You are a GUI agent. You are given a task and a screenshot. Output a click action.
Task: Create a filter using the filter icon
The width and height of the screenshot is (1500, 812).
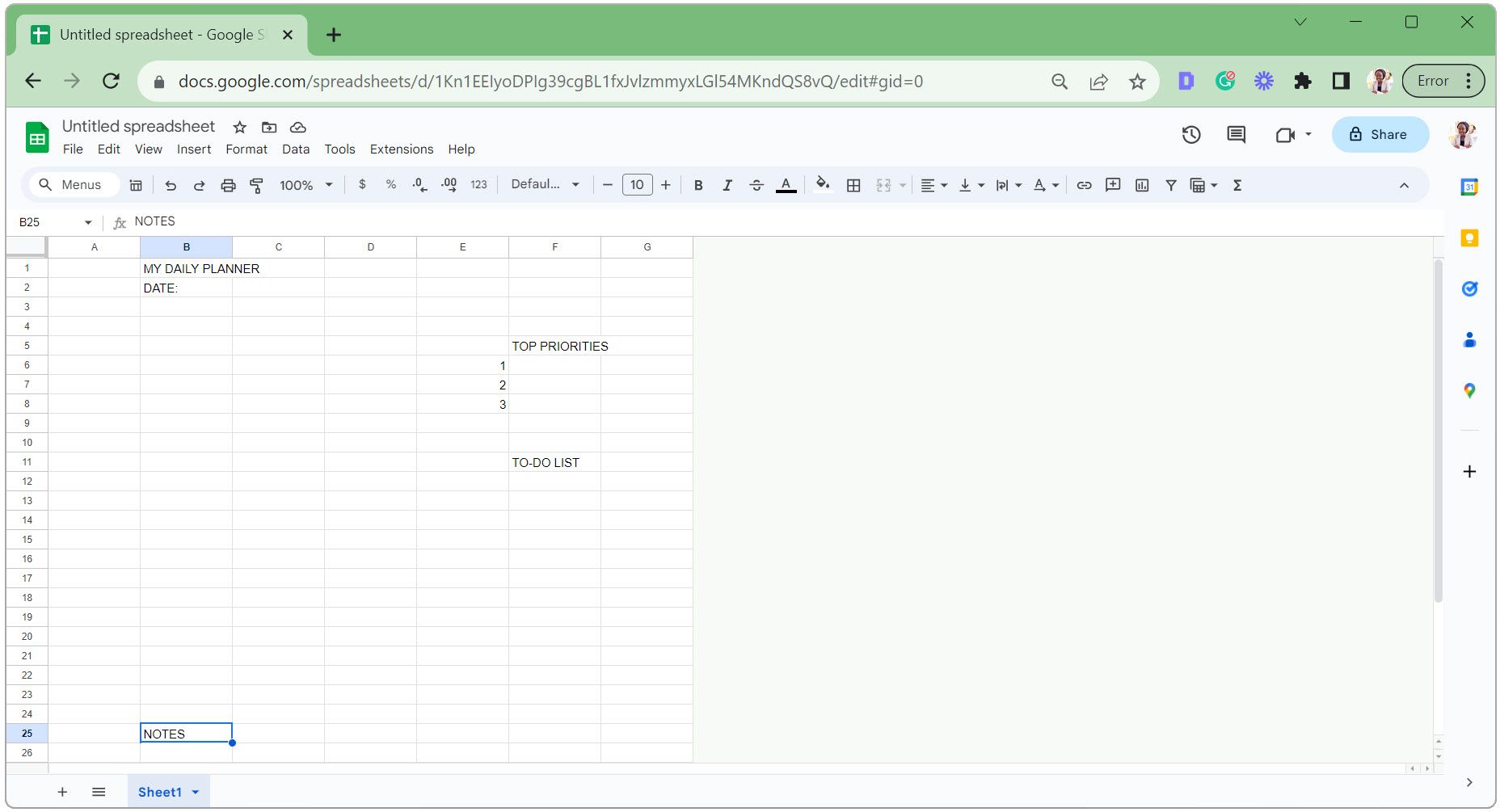pyautogui.click(x=1170, y=185)
